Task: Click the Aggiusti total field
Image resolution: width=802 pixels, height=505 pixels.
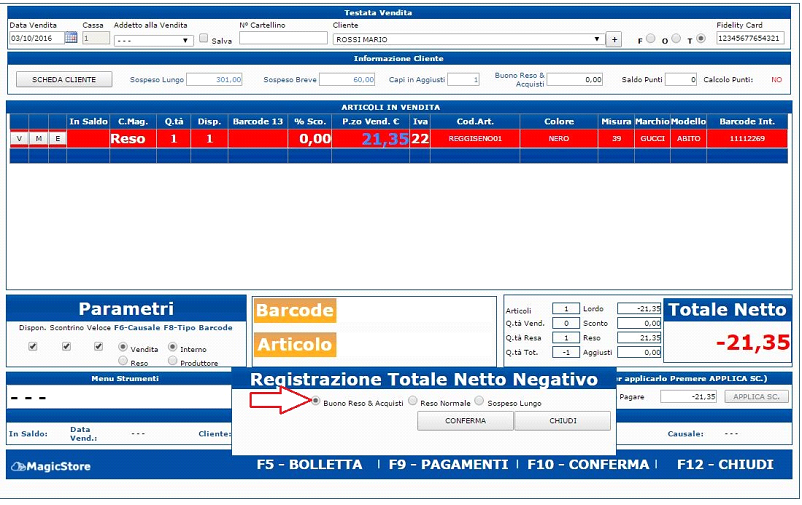Action: 639,352
